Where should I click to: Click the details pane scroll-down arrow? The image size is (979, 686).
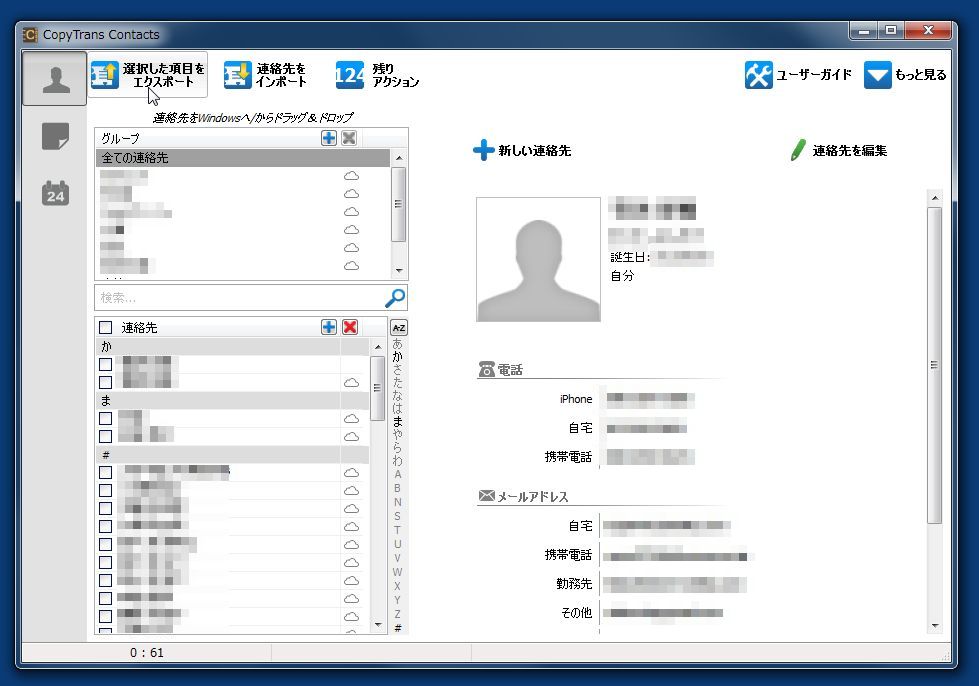click(x=935, y=625)
